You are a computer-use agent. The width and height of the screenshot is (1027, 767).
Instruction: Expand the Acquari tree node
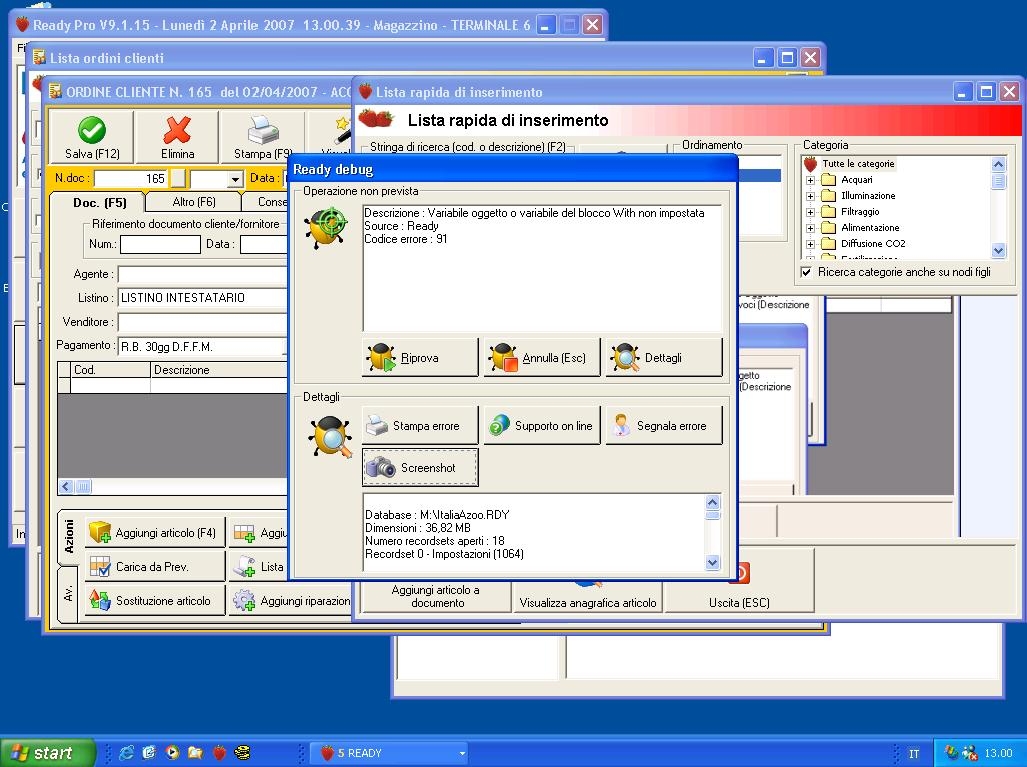click(810, 179)
